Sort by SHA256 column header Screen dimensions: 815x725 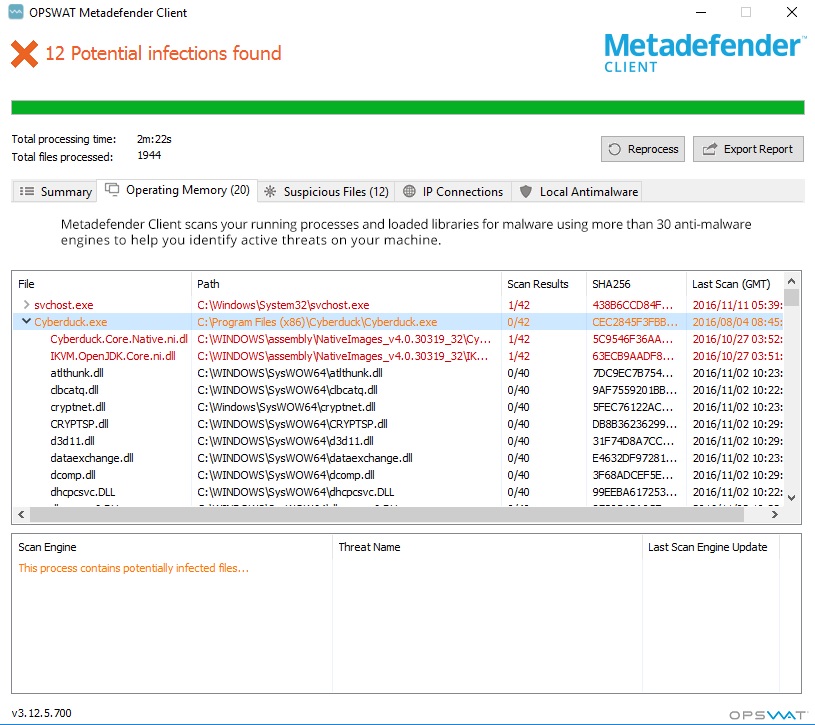click(x=636, y=284)
